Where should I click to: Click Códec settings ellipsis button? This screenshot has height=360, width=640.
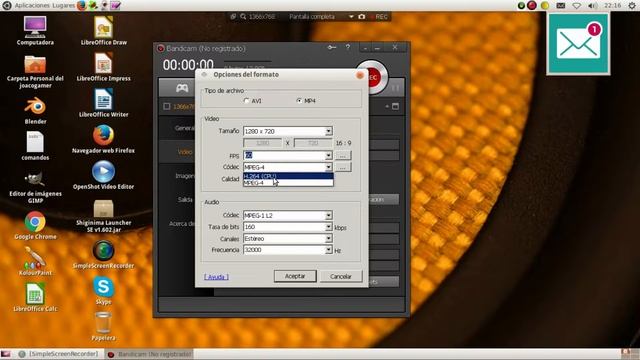point(343,167)
